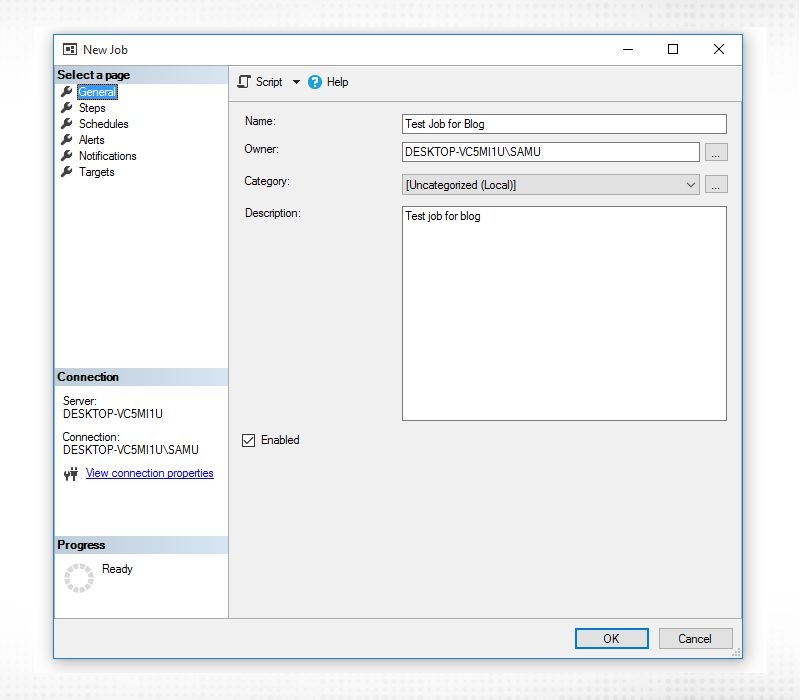Uncheck the Enabled checkbox
Screen dimensions: 800x700
[249, 440]
